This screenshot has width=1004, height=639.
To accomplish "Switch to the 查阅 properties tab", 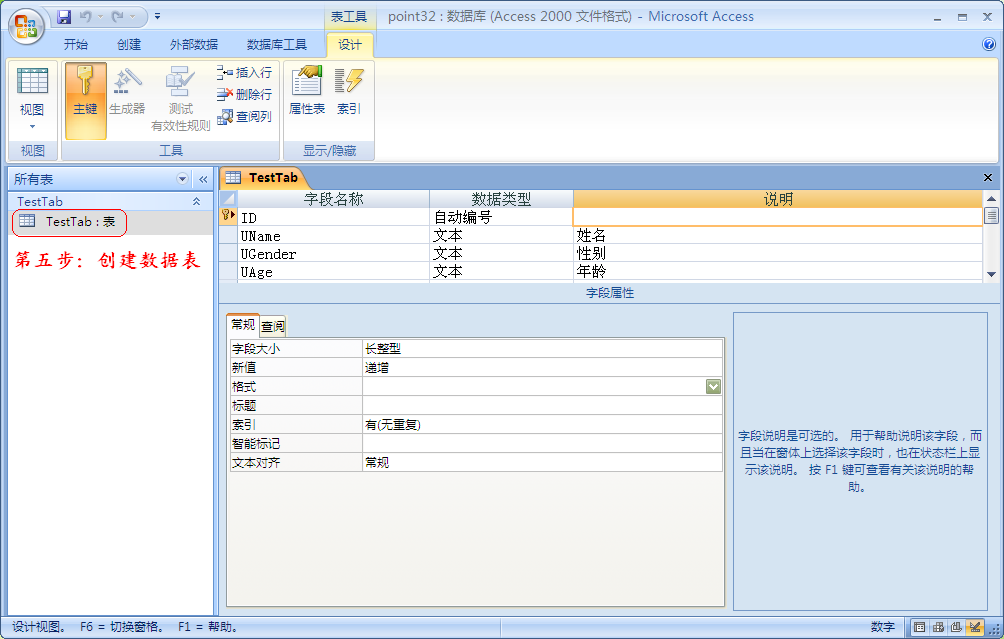I will [273, 327].
